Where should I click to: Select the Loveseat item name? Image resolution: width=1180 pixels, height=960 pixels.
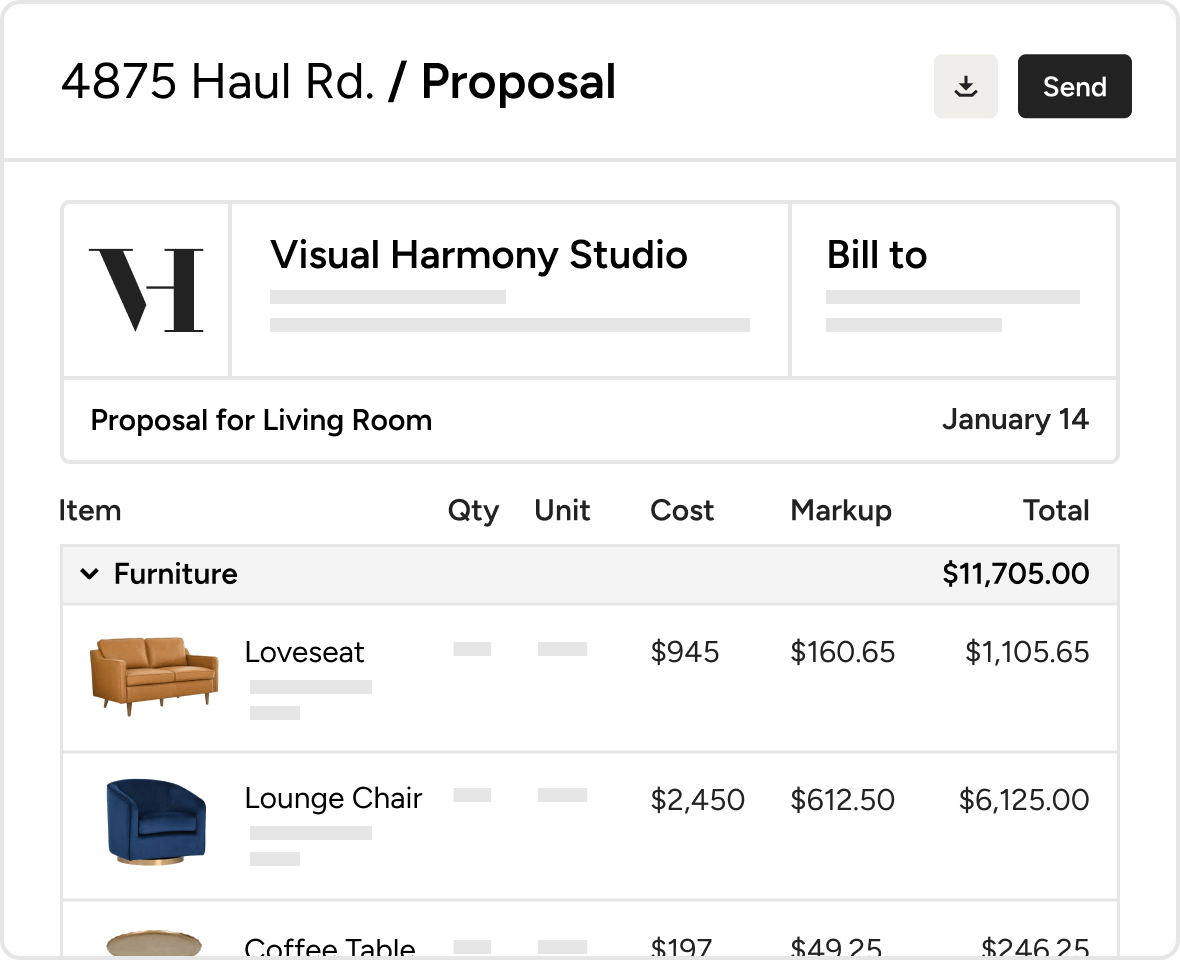click(x=304, y=652)
